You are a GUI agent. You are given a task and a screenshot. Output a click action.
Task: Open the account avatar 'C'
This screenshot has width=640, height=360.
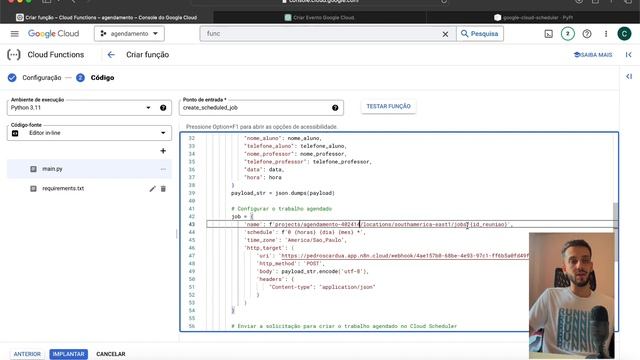tap(624, 34)
